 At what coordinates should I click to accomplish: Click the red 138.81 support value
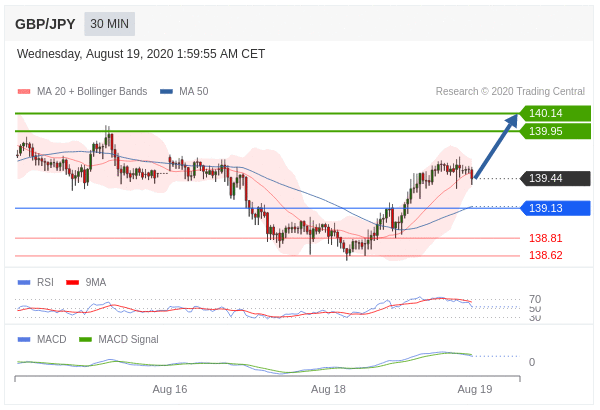coord(546,238)
